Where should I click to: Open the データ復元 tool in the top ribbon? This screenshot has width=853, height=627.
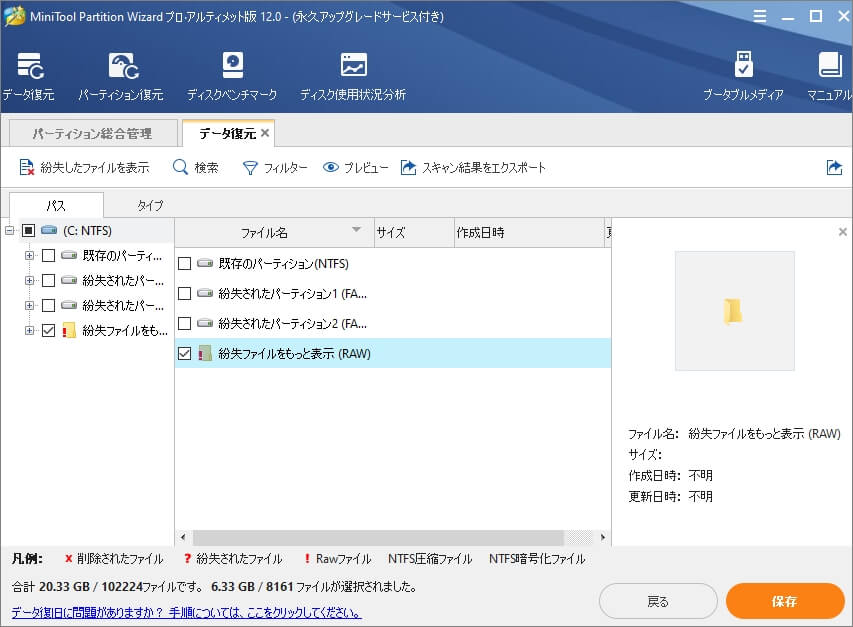(29, 76)
